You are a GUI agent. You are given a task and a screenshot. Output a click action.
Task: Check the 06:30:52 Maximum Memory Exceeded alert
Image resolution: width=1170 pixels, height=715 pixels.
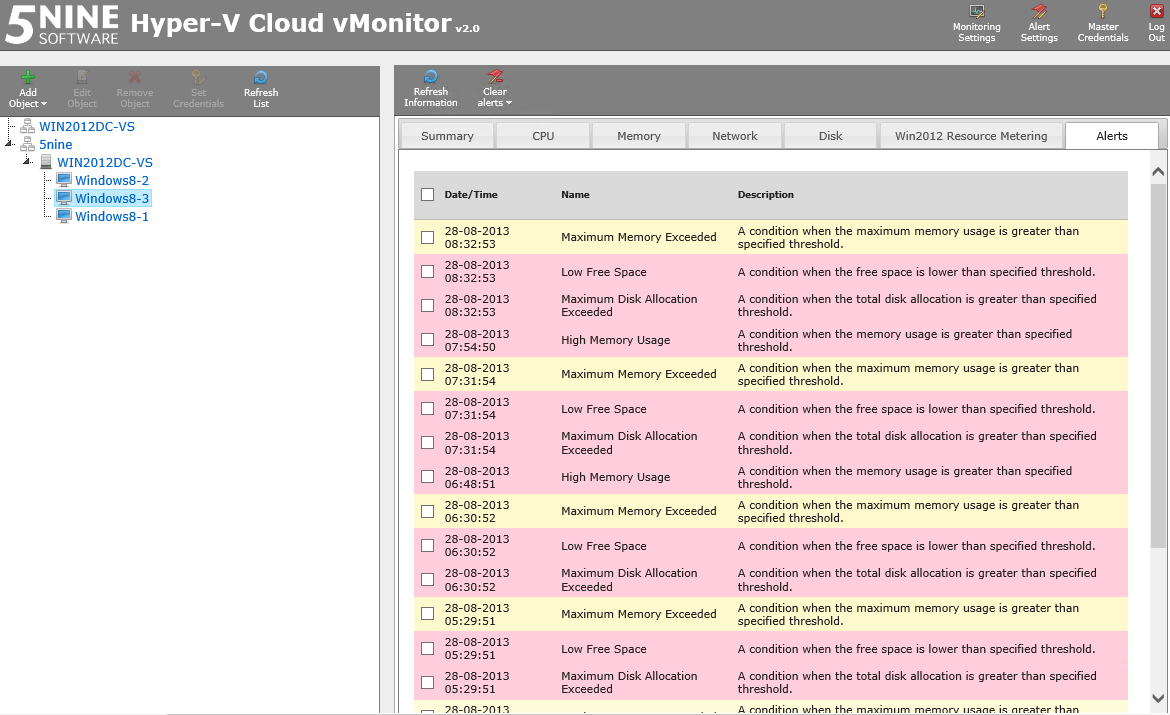(x=428, y=511)
